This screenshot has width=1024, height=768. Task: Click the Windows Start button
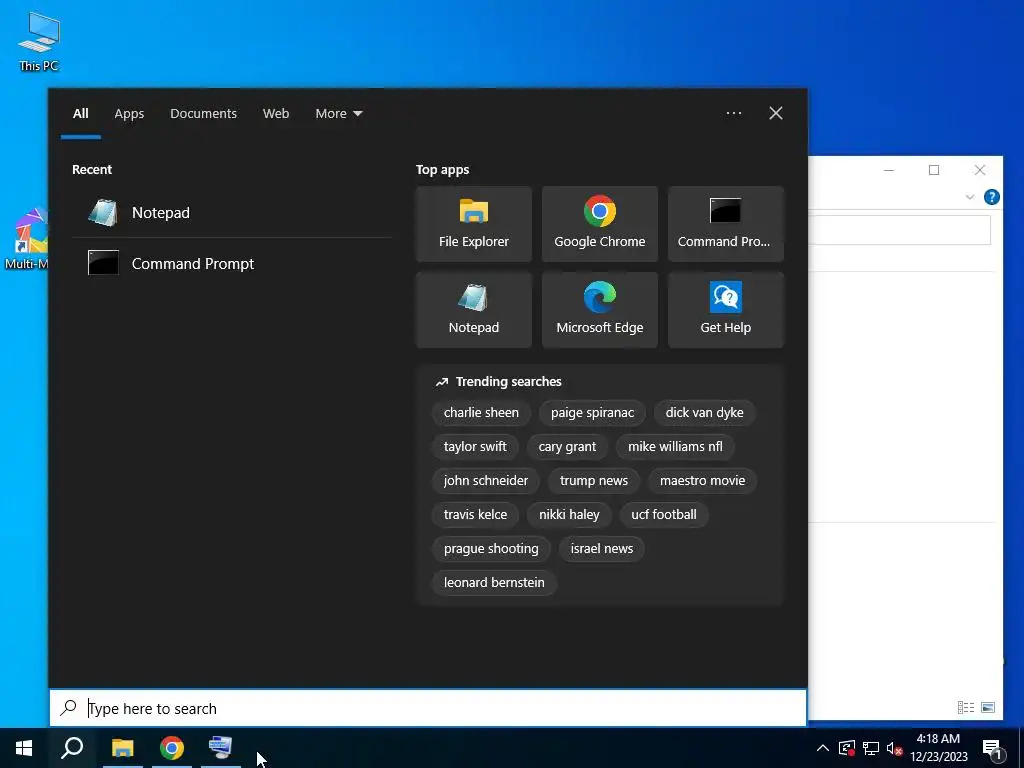tap(24, 748)
